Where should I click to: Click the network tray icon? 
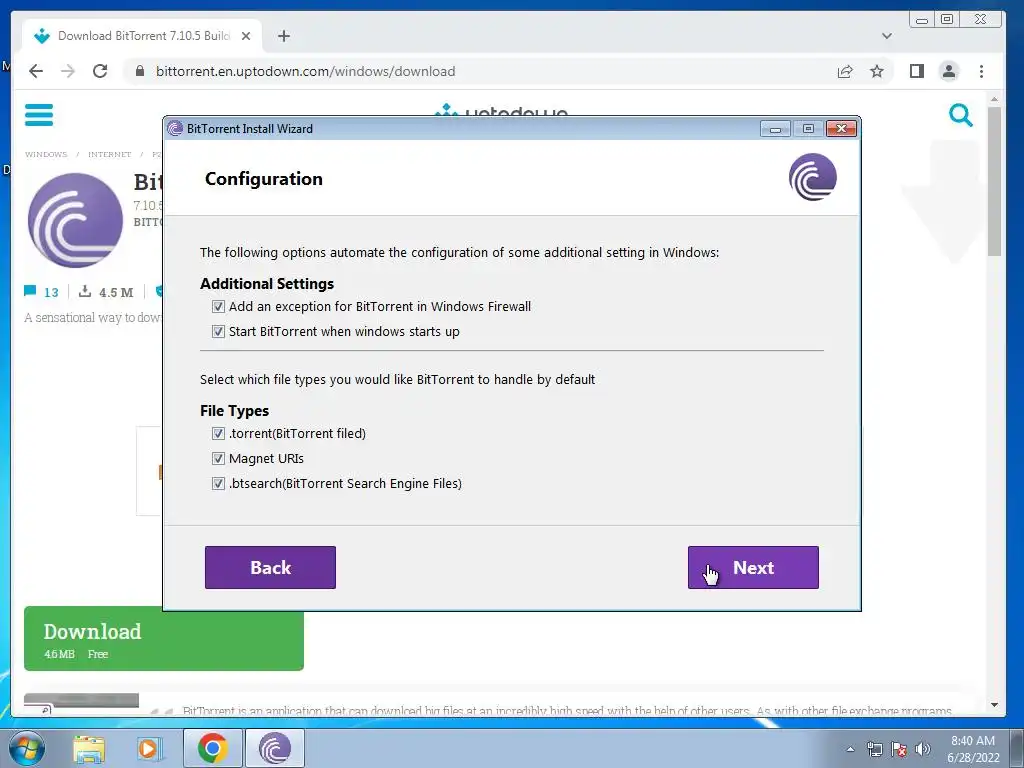(x=874, y=749)
